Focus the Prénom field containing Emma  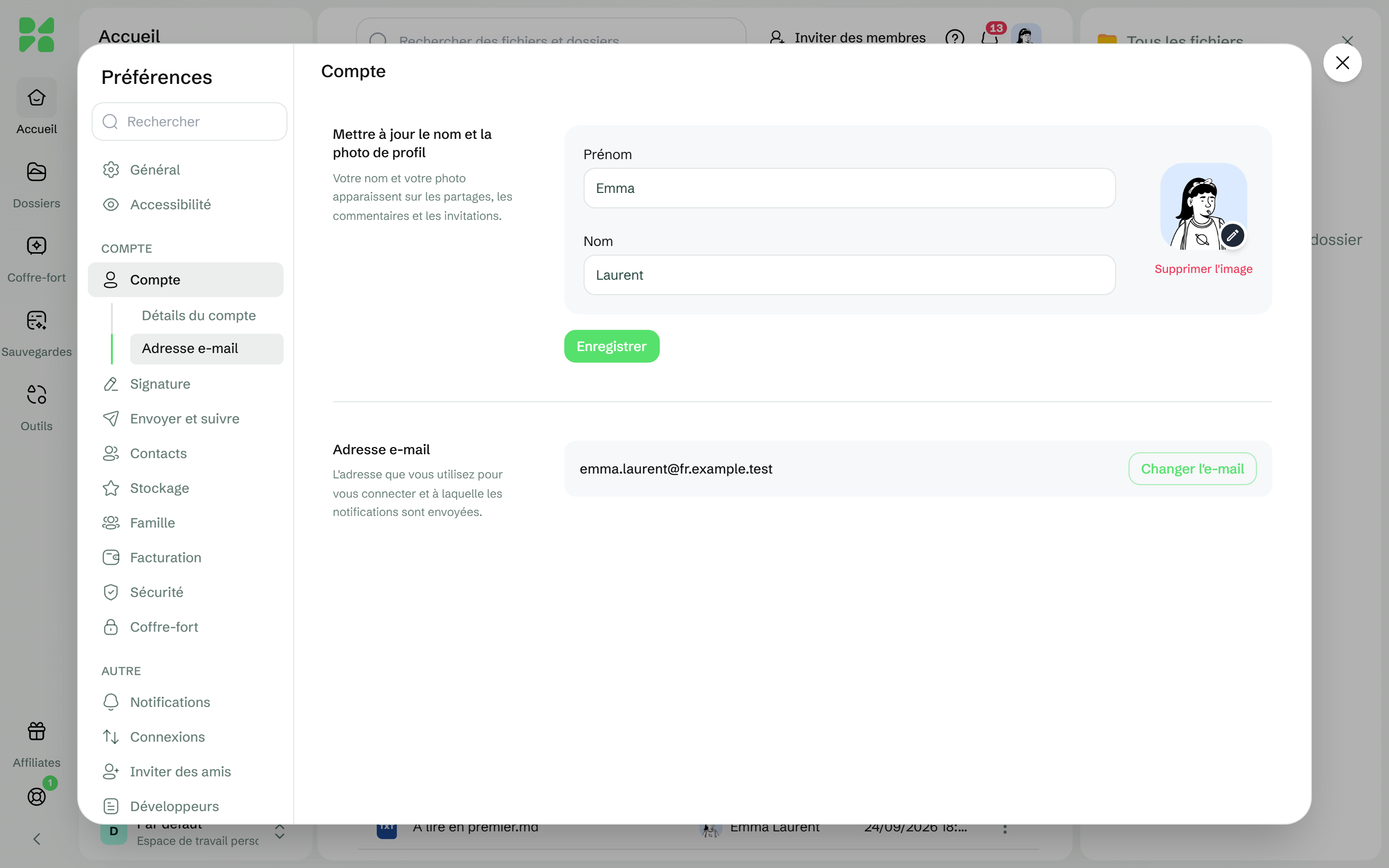[x=849, y=188]
